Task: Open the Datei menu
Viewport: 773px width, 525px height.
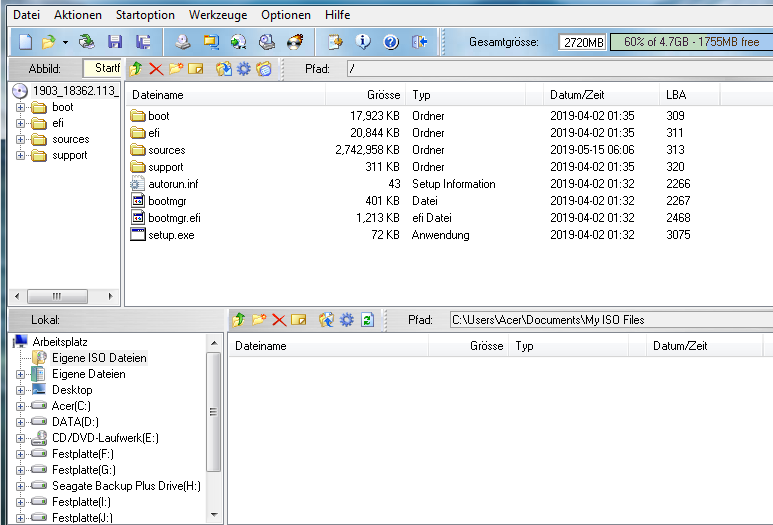Action: pos(26,15)
